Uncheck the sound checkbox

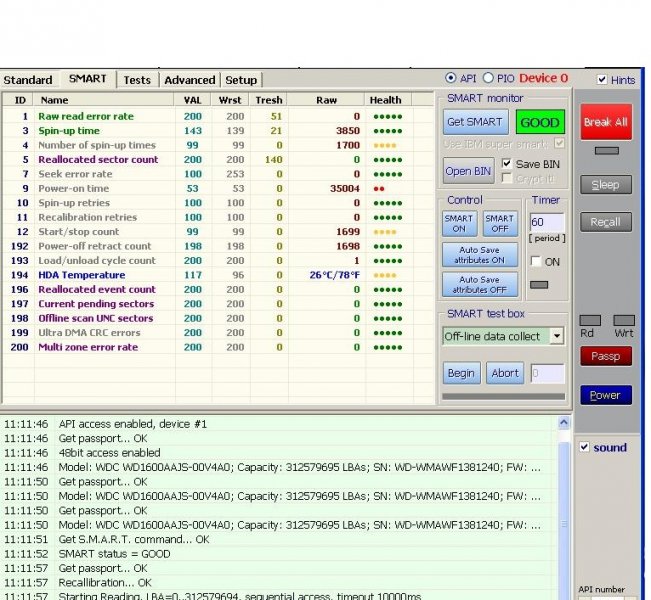point(585,447)
